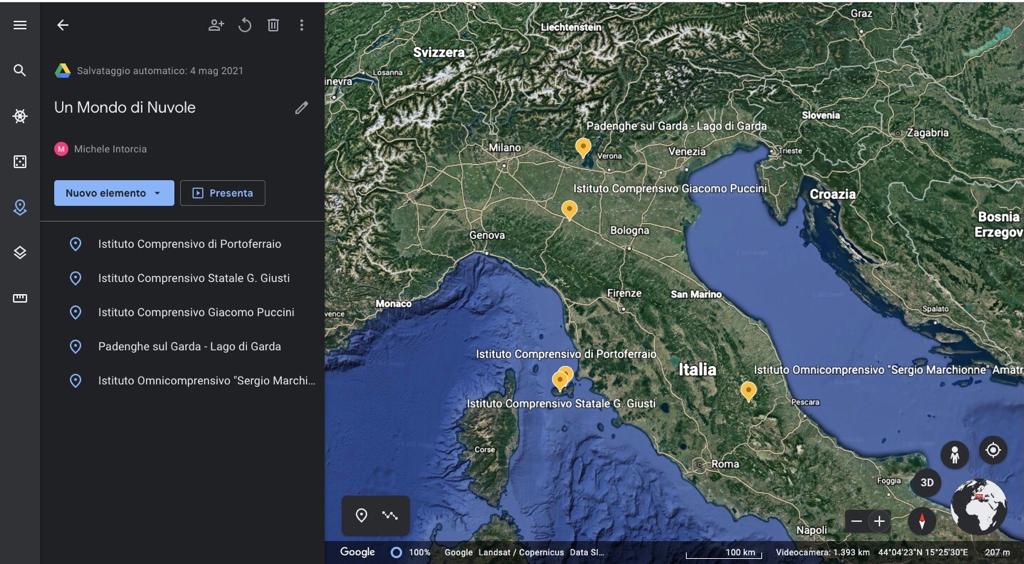Click the Milano city label

[x=505, y=148]
